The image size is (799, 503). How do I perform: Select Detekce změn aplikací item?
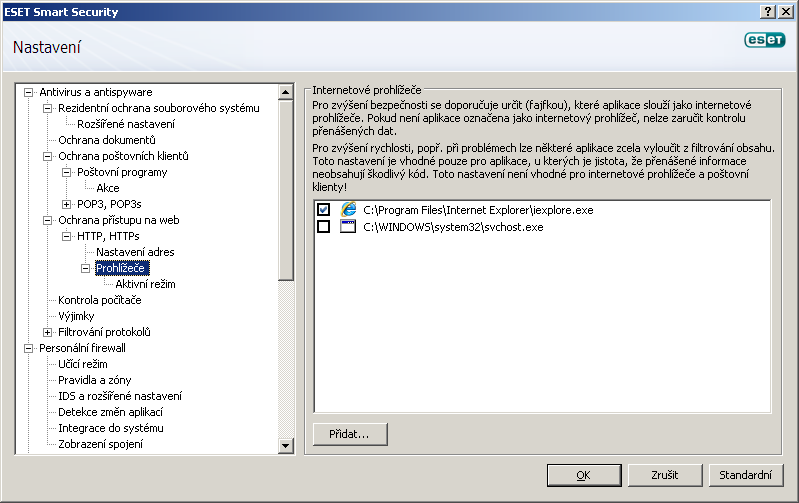click(x=111, y=412)
